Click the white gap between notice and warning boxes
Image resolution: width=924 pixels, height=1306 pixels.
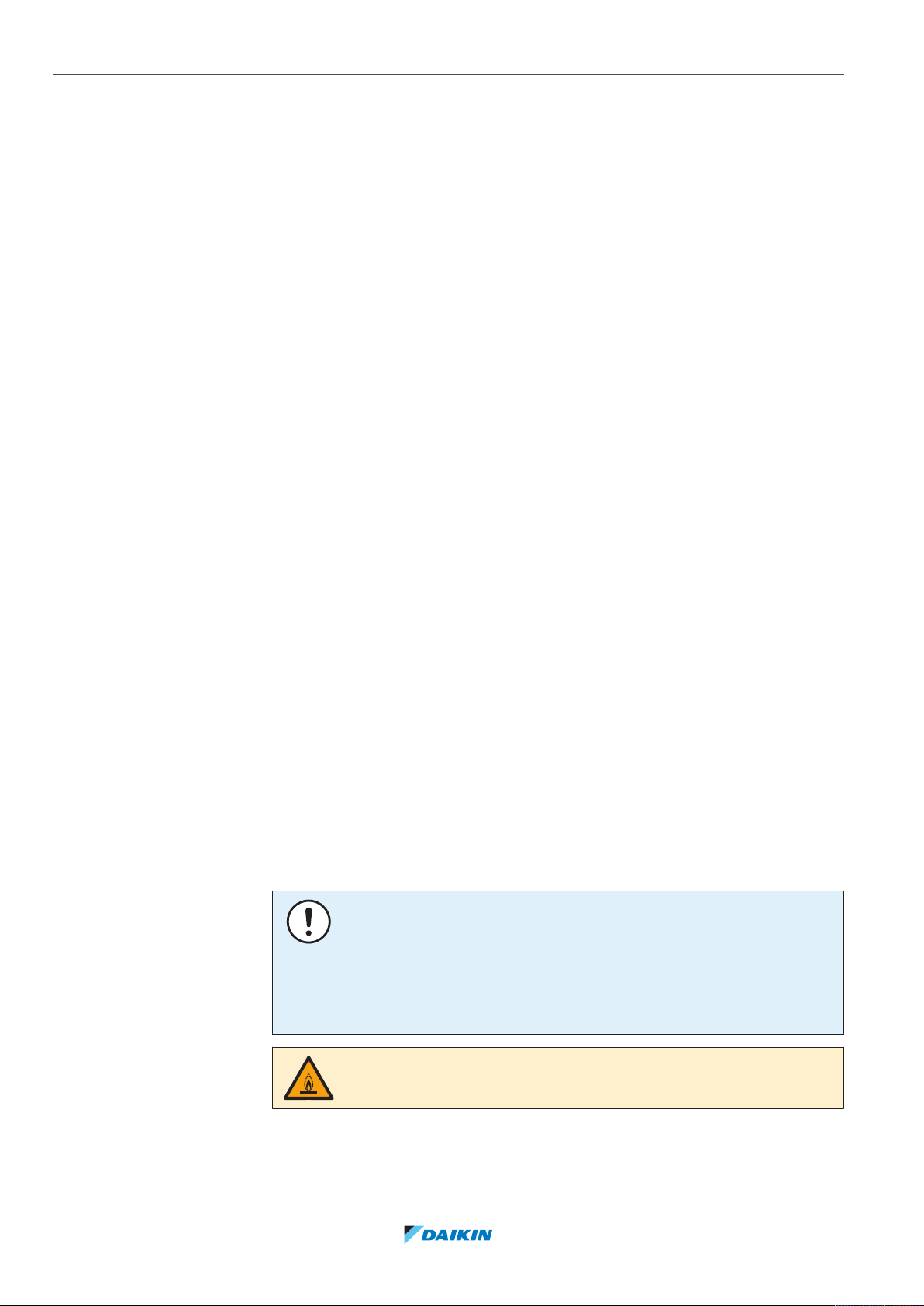(x=557, y=1041)
